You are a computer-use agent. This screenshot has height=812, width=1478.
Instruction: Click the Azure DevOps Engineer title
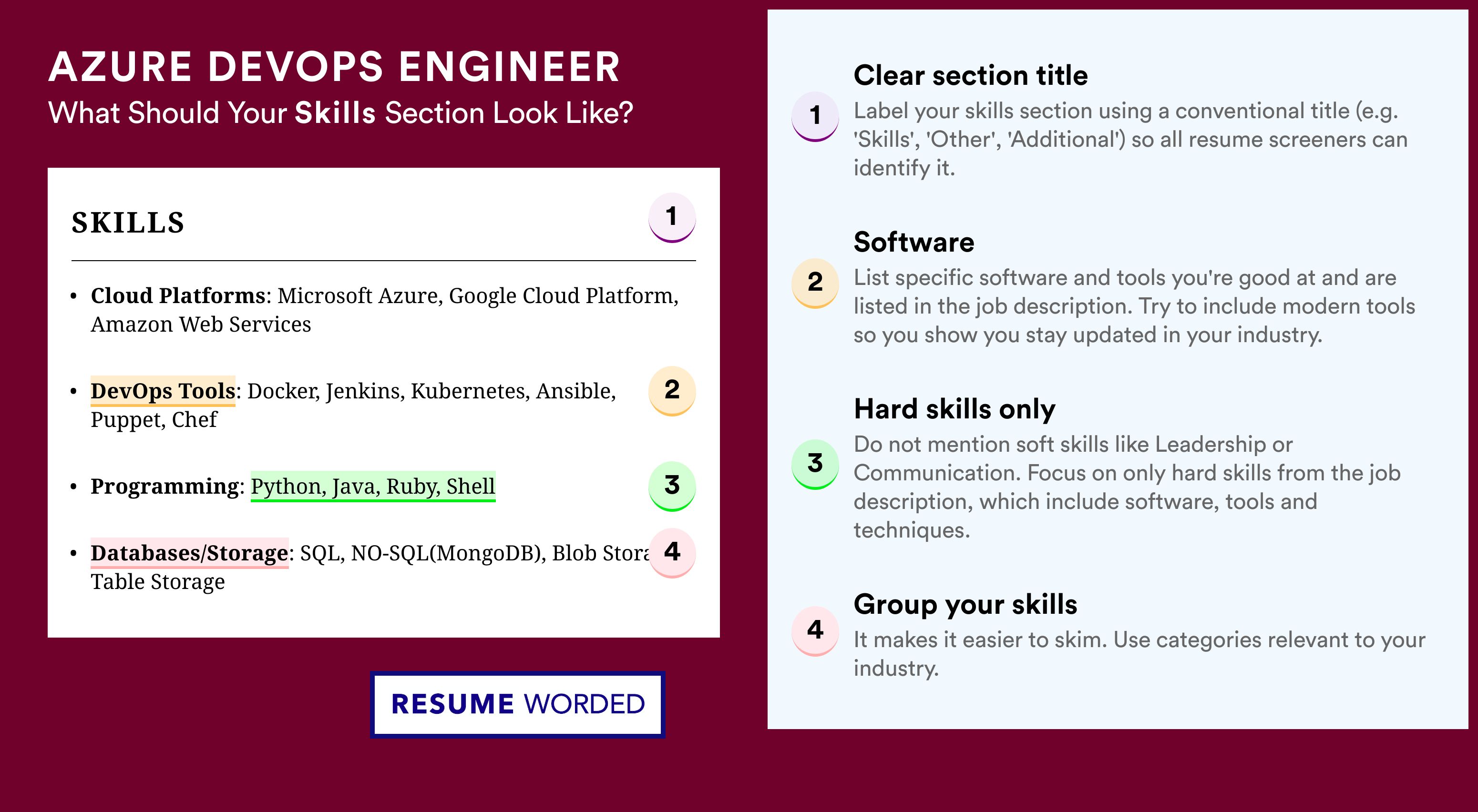pos(335,67)
